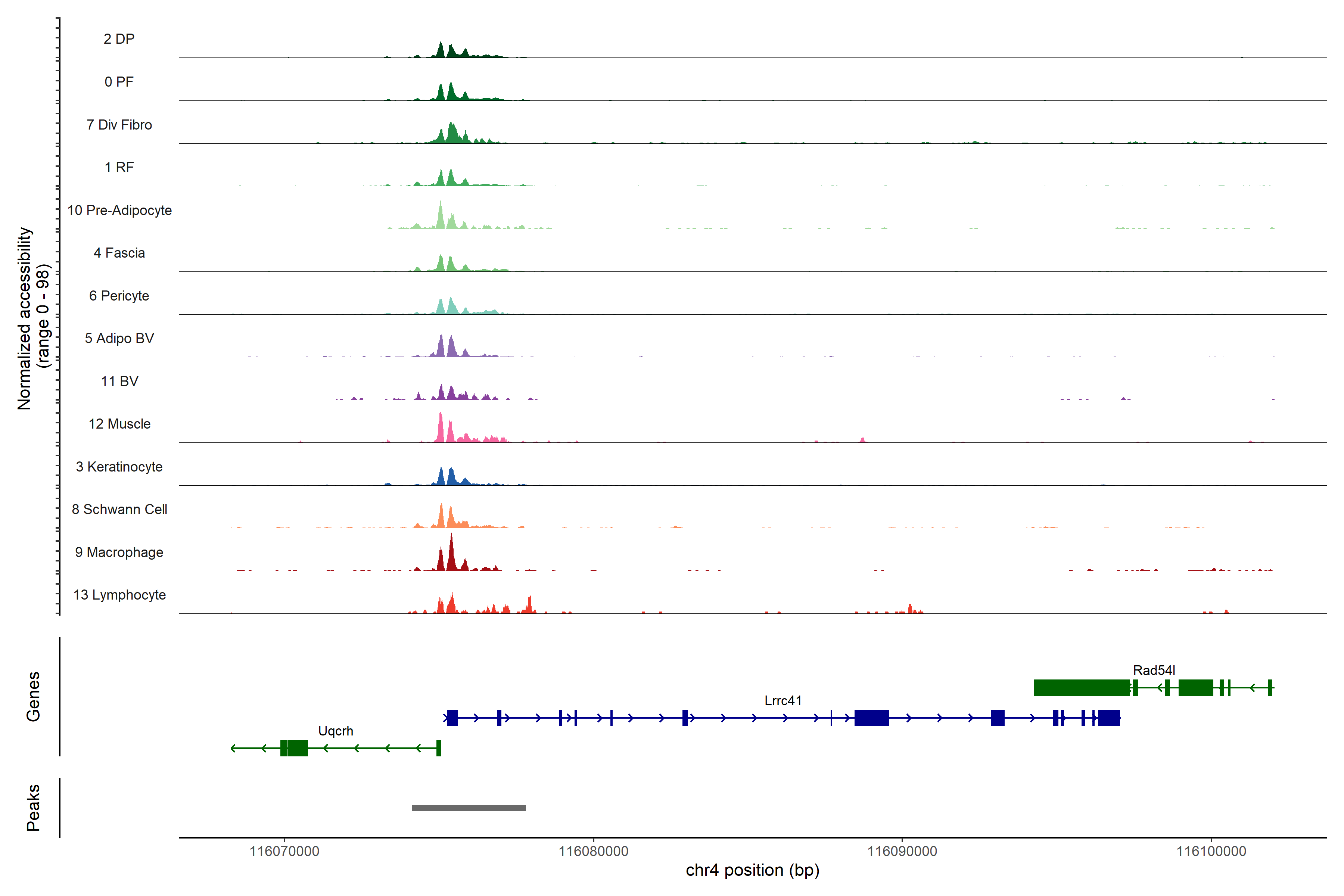Click the Uqcrh gene label
1344x896 pixels.
pyautogui.click(x=335, y=730)
